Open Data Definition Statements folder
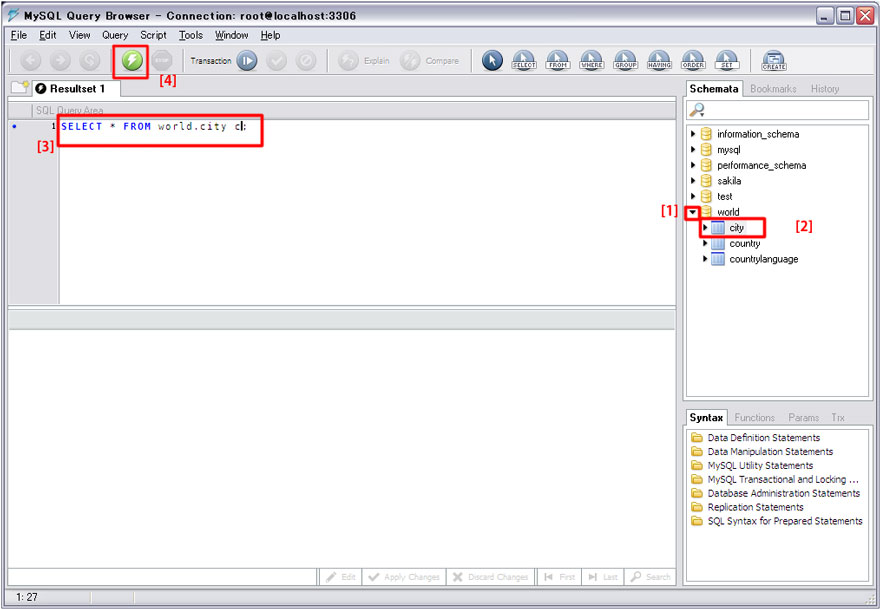Viewport: 880px width, 609px height. click(755, 437)
